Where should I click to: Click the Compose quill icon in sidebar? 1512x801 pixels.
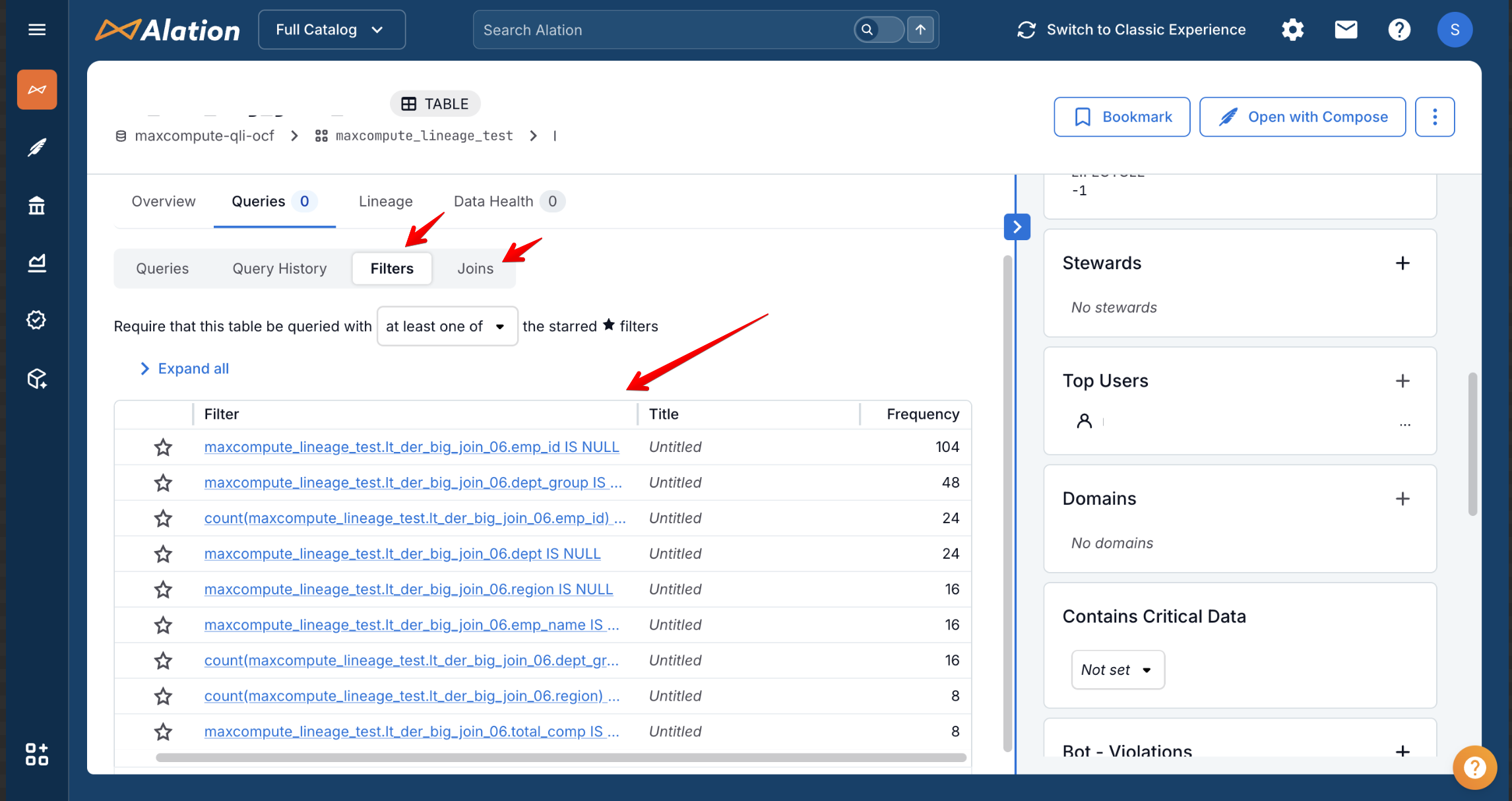pos(37,147)
